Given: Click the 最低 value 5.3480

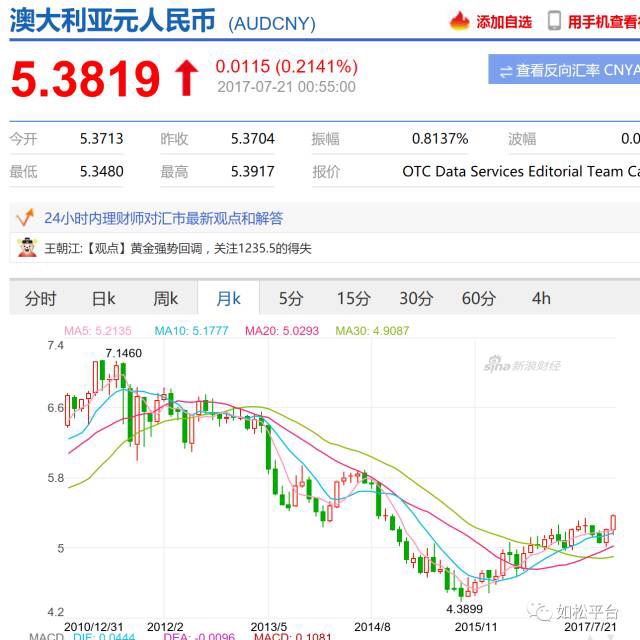Looking at the screenshot, I should click(102, 171).
